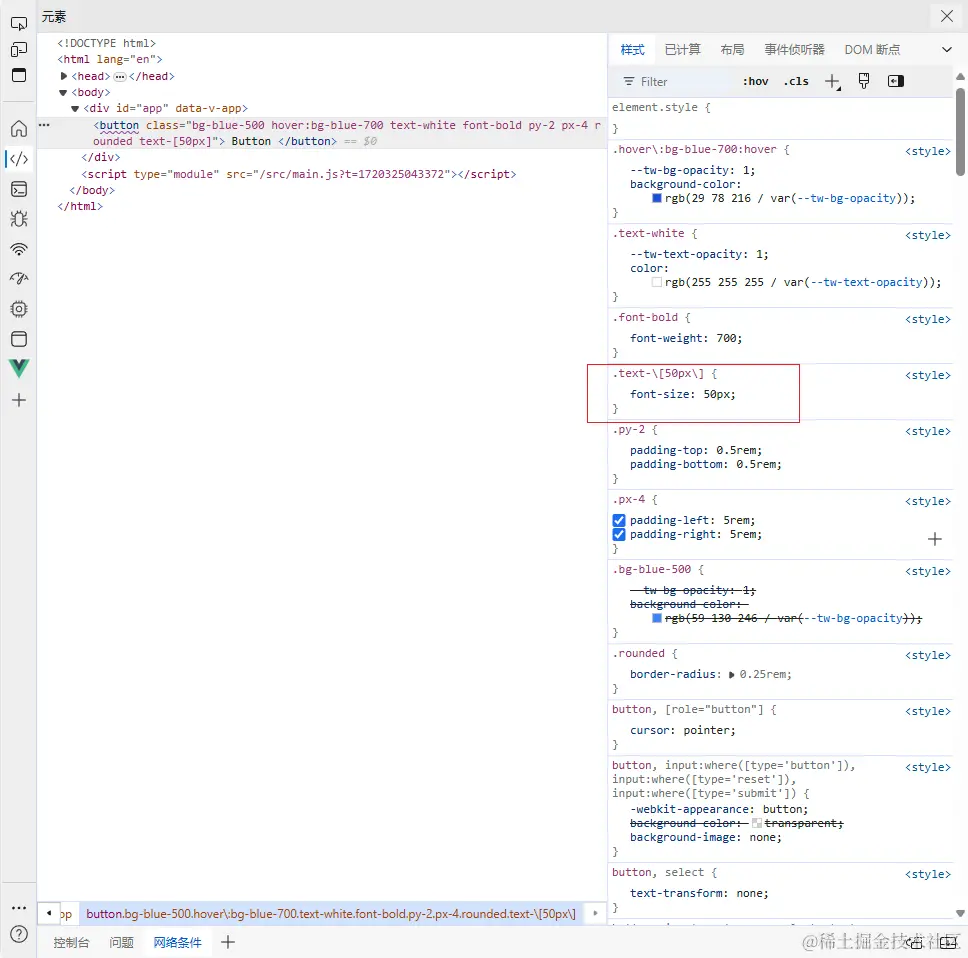
Task: Open color picker for rgb(59 130 246) swatch
Action: pyautogui.click(x=657, y=619)
